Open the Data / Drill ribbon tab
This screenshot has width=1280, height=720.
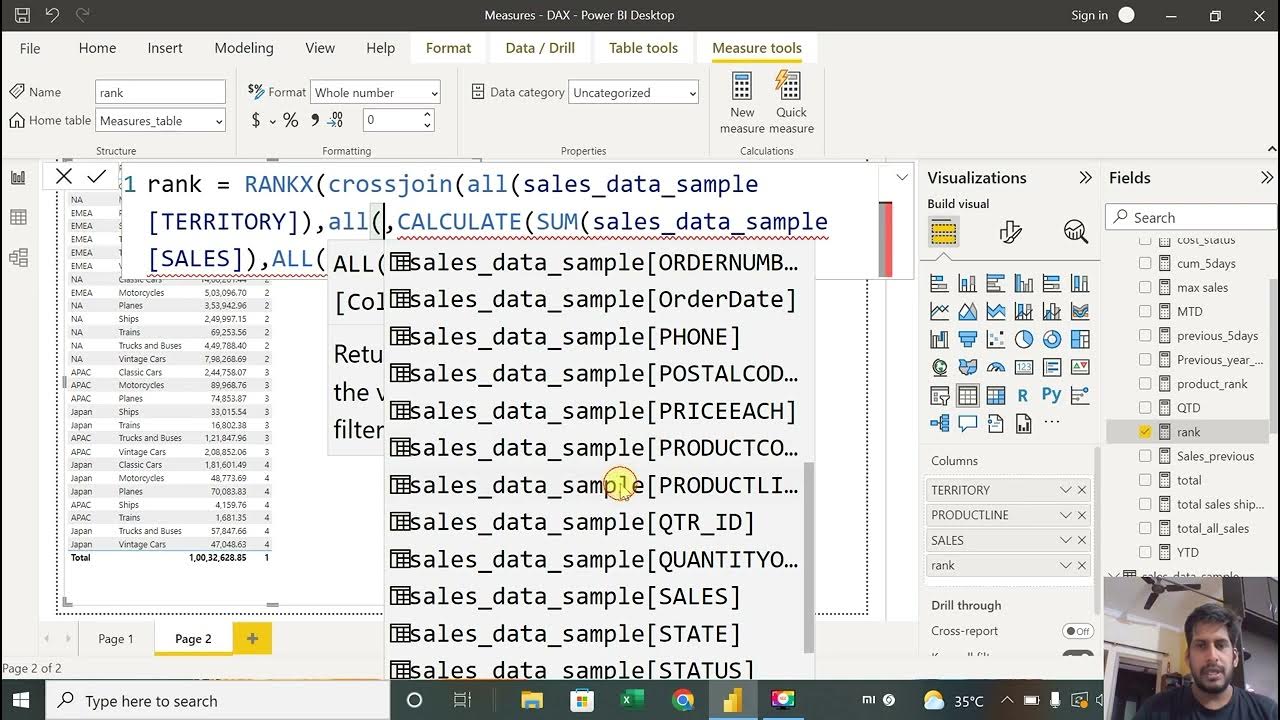[540, 48]
